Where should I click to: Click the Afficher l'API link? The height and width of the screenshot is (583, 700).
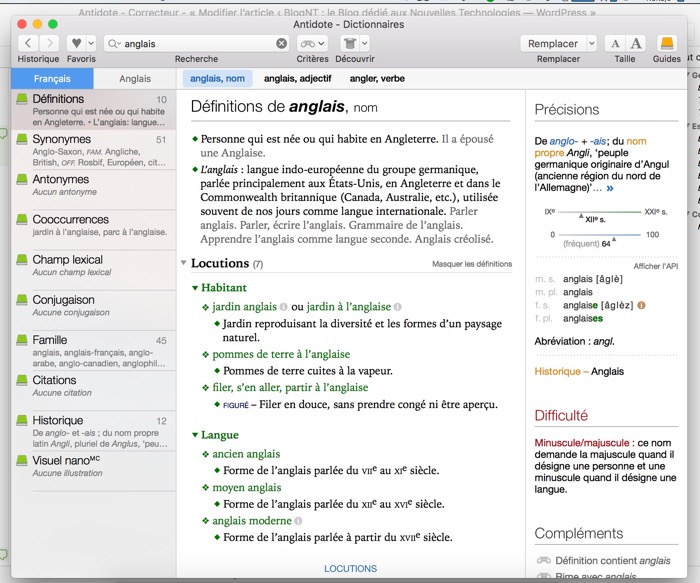655,266
